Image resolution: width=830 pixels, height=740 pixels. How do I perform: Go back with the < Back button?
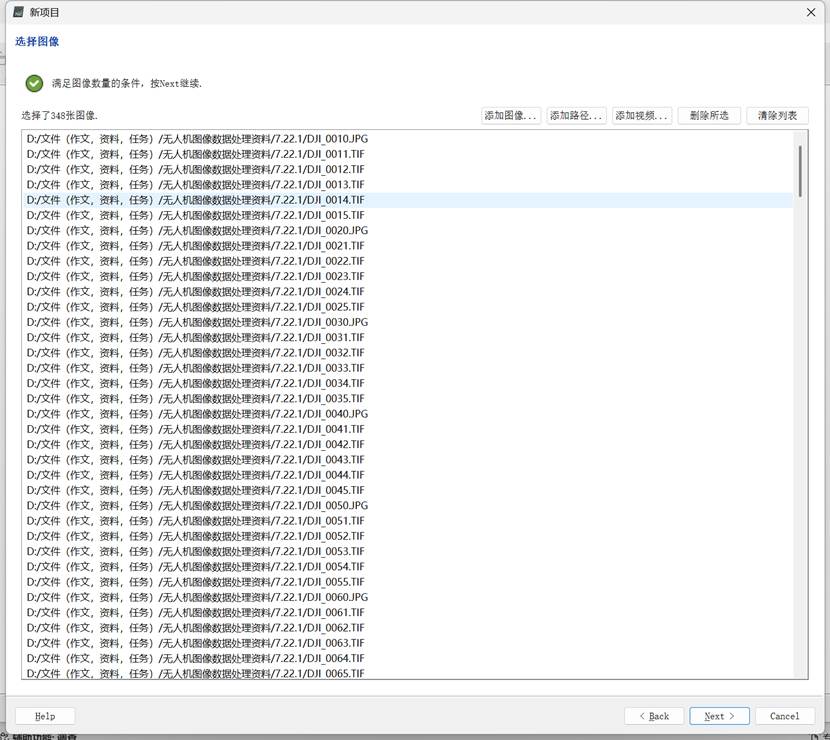pyautogui.click(x=654, y=716)
